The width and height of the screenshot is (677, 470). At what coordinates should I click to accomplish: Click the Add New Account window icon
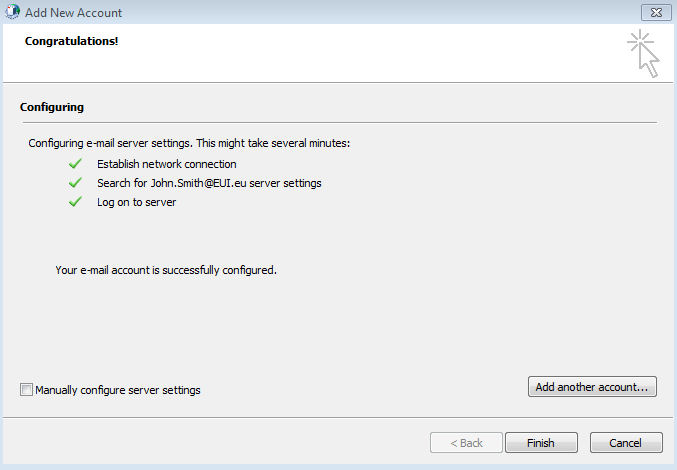pos(11,12)
